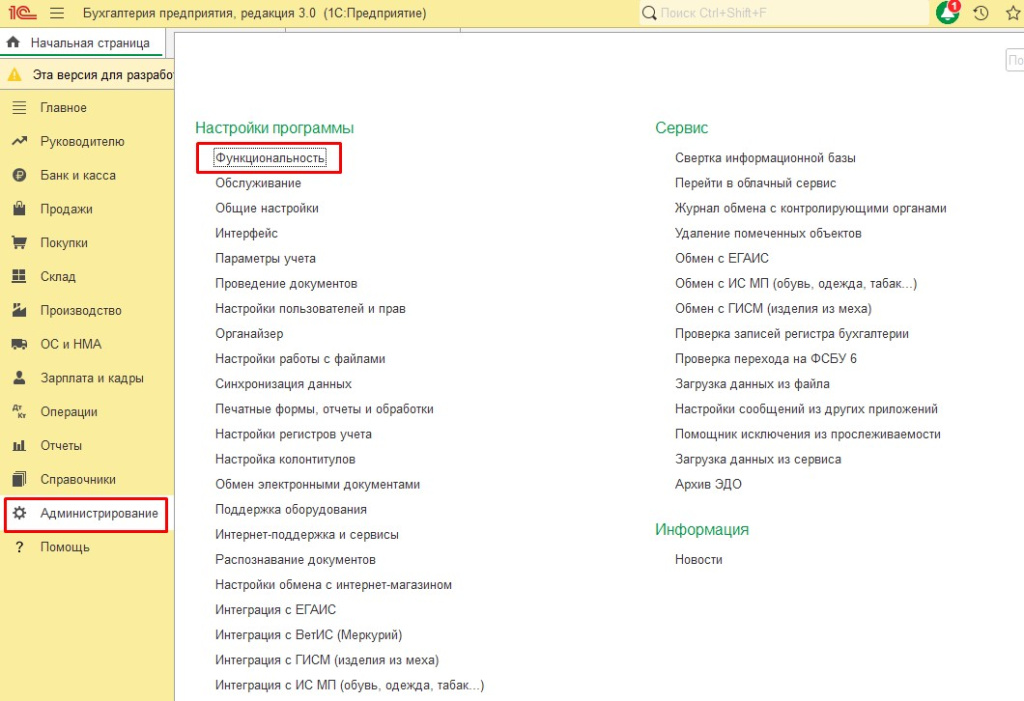This screenshot has height=701, width=1024.
Task: Open Архив ЭДО link
Action: click(x=709, y=484)
